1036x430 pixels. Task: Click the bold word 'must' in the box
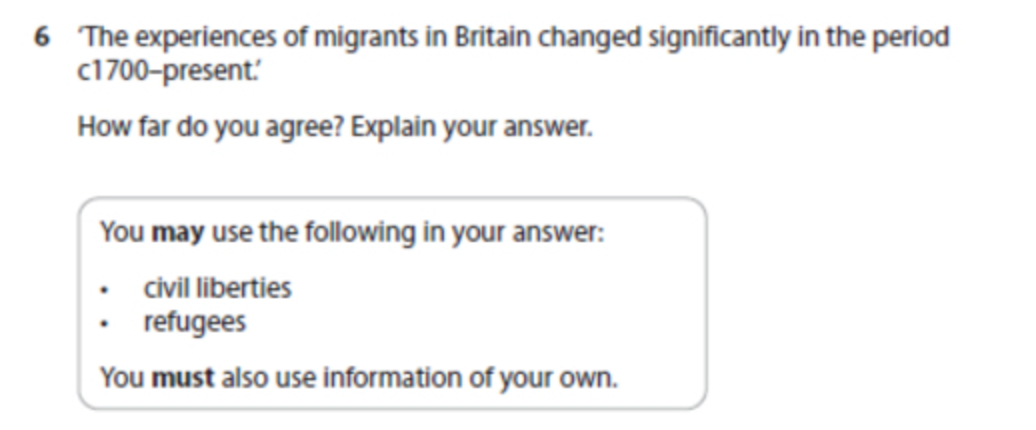[183, 378]
